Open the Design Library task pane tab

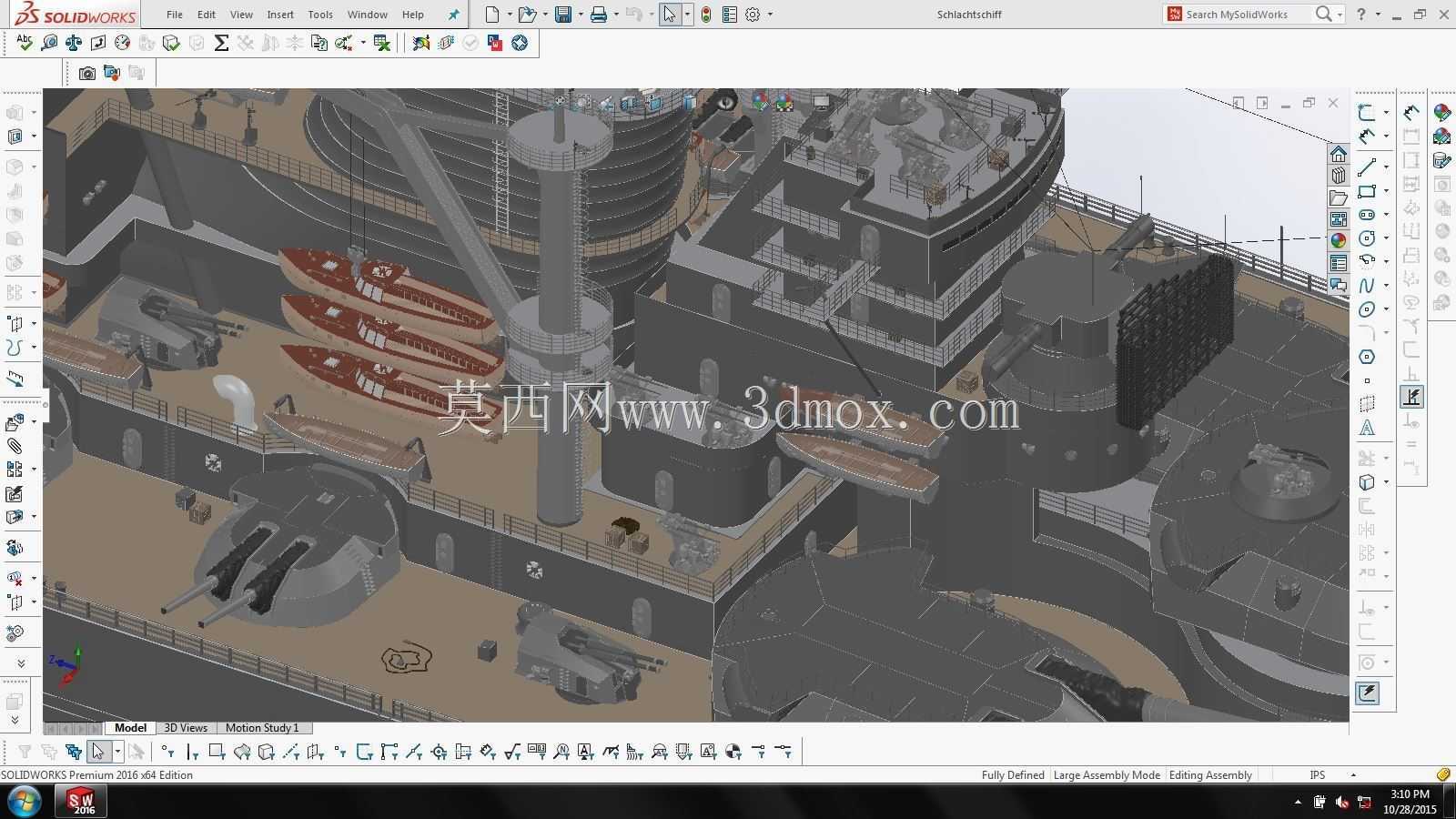[x=1339, y=176]
